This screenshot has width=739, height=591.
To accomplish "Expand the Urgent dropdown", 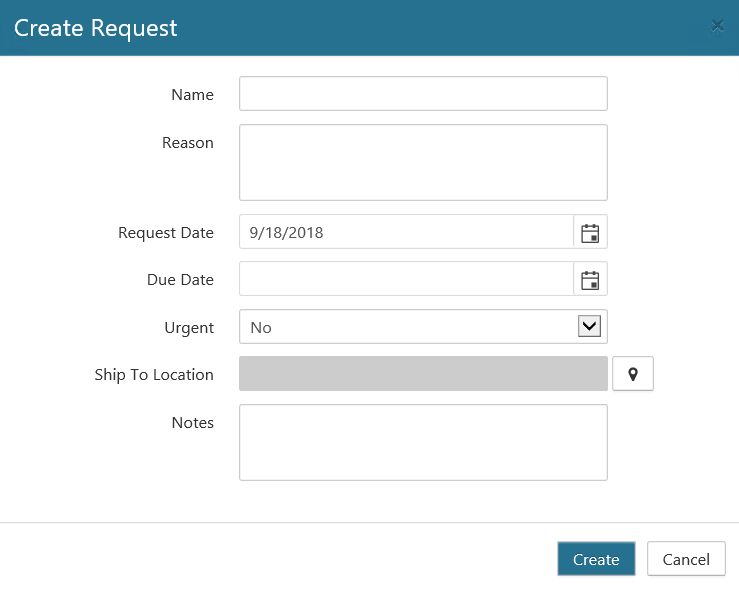I will (589, 327).
